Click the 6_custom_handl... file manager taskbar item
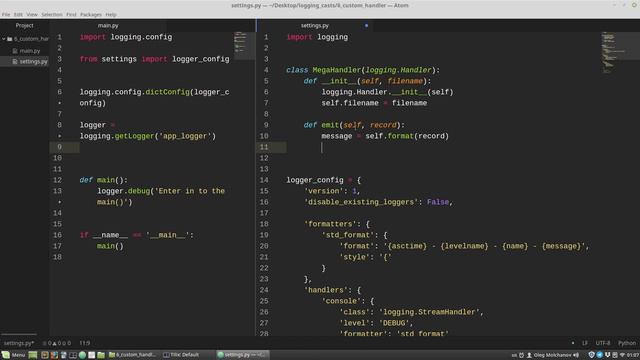 (132, 355)
